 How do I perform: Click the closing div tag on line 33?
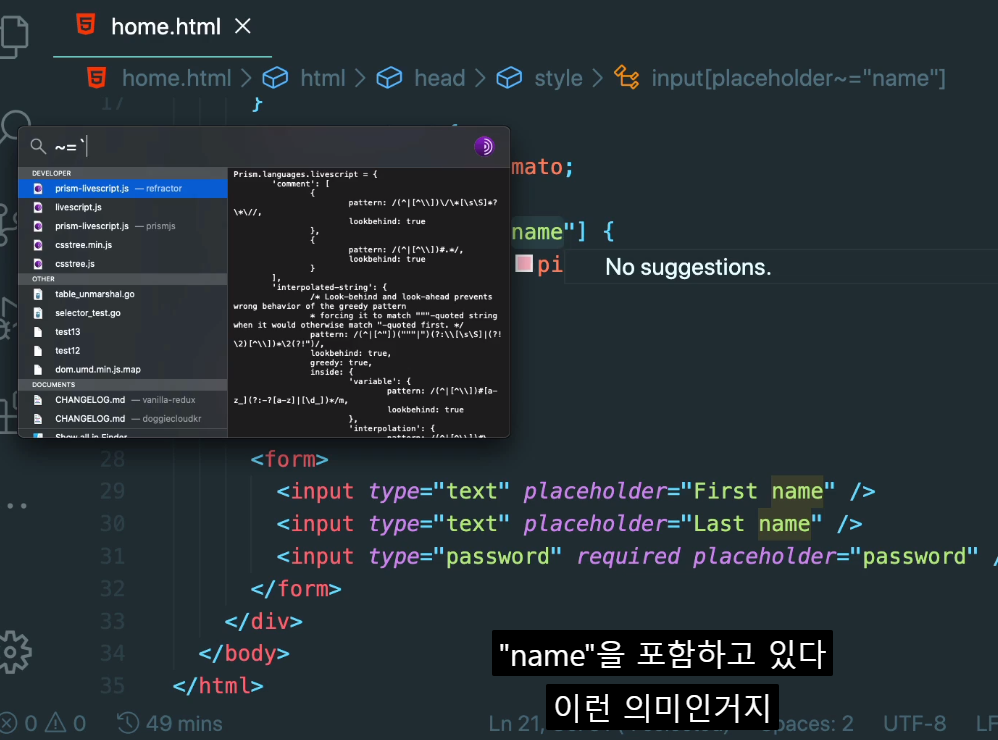point(264,620)
